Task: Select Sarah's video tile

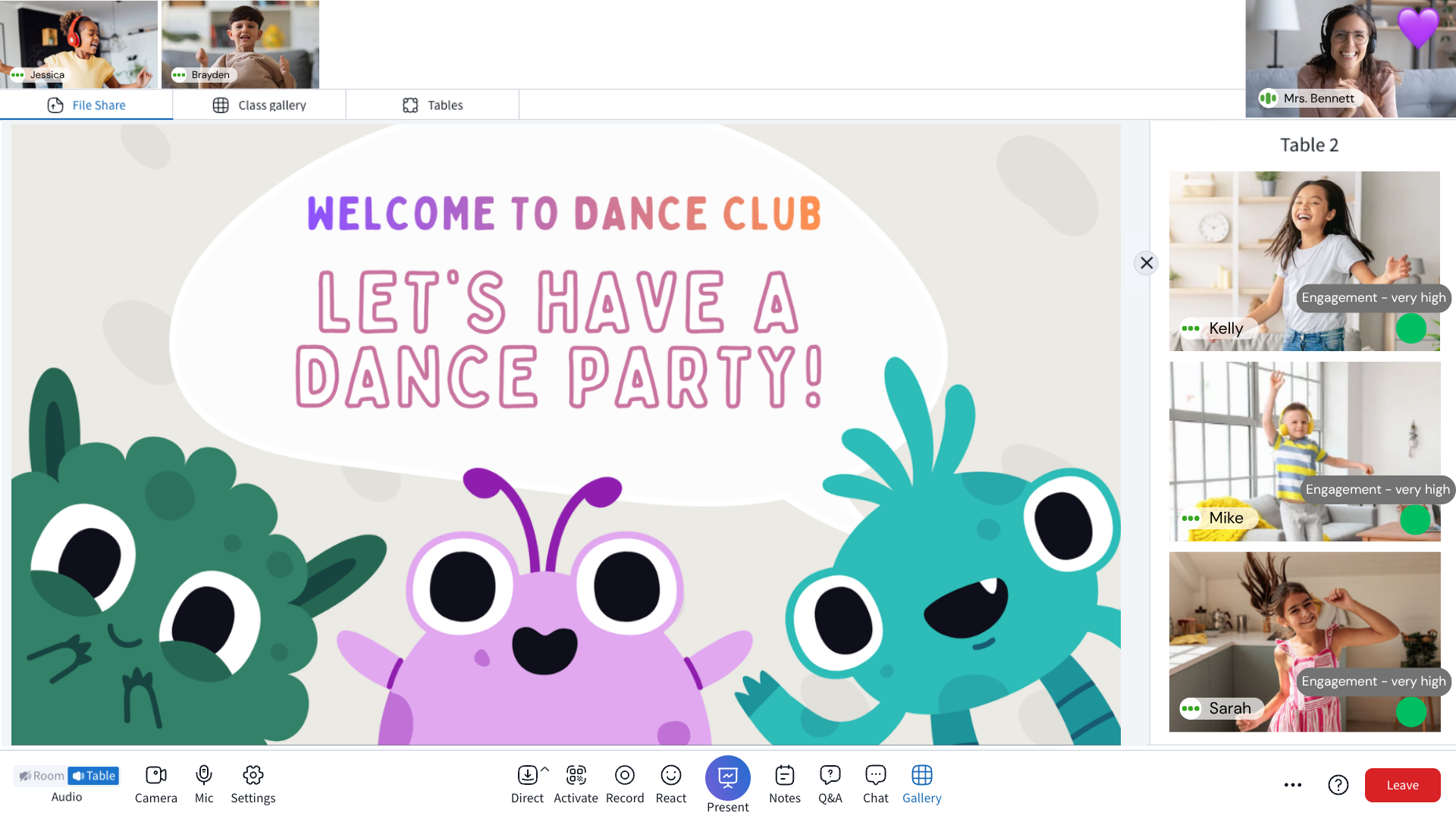Action: (x=1304, y=642)
